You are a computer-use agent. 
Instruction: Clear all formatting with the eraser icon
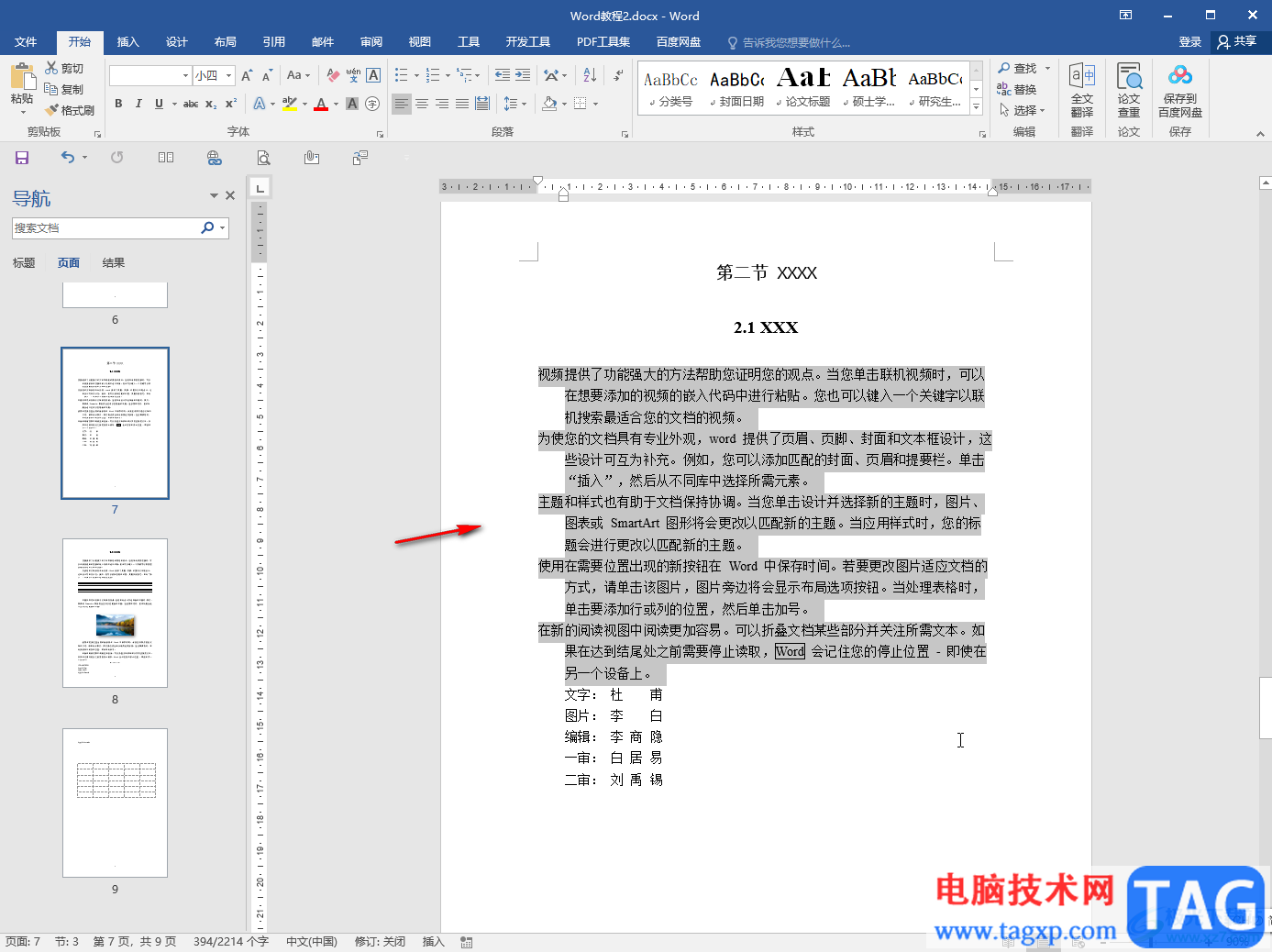(x=333, y=75)
